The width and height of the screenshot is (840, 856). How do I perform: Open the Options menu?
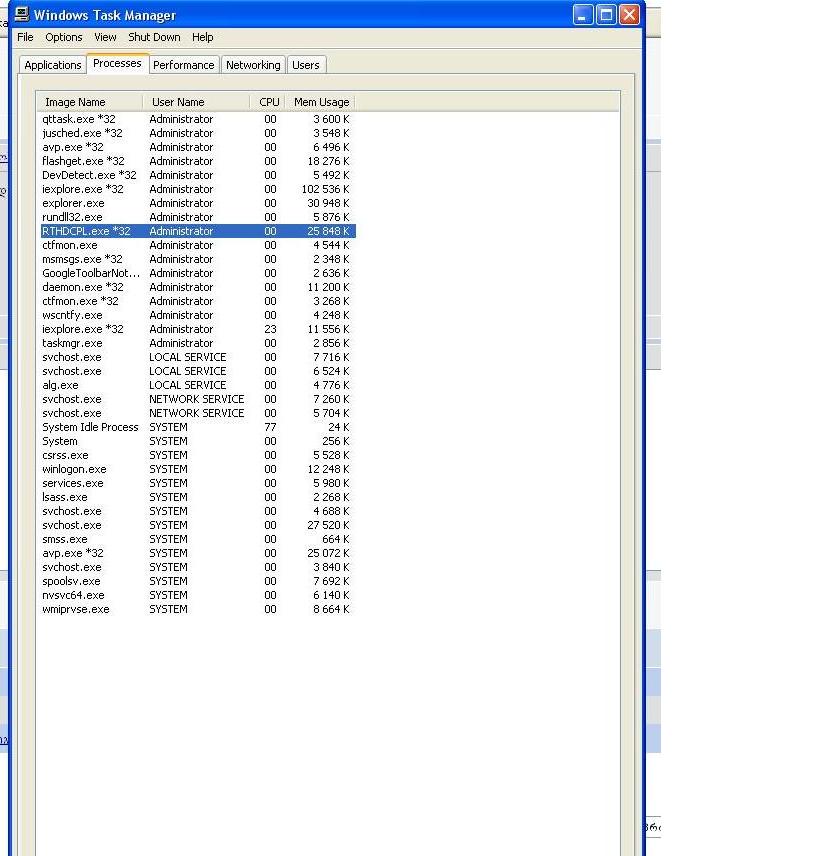64,37
